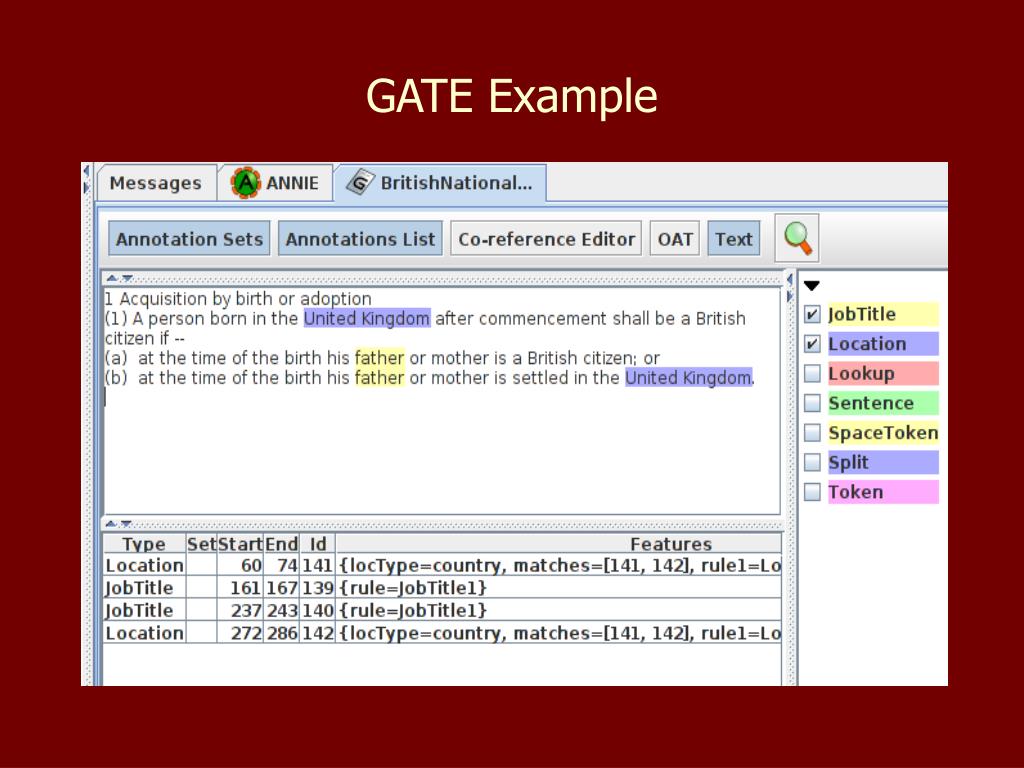Select the Location row with Id 142
Screen dimensions: 1024x768
tap(442, 633)
